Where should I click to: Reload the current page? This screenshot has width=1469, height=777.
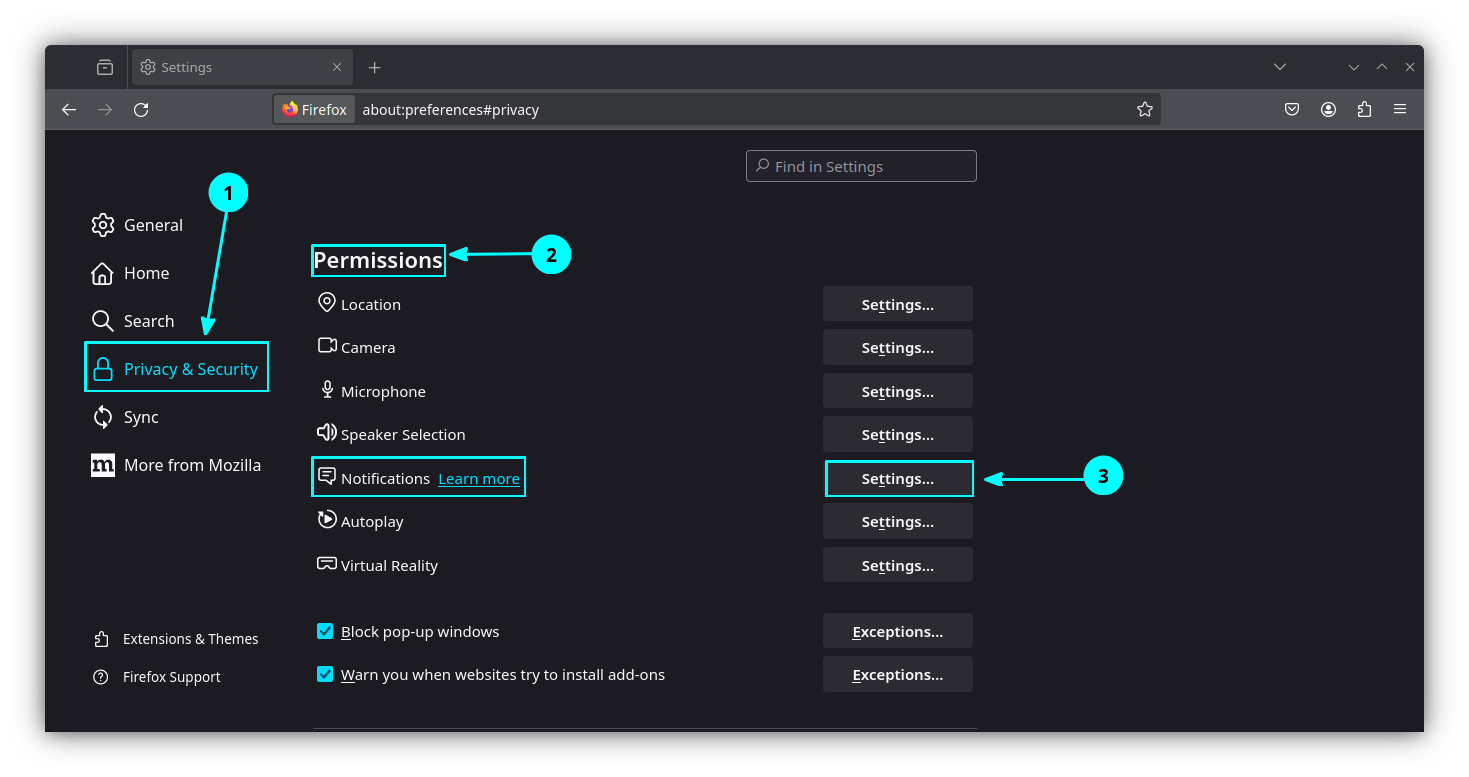(141, 110)
